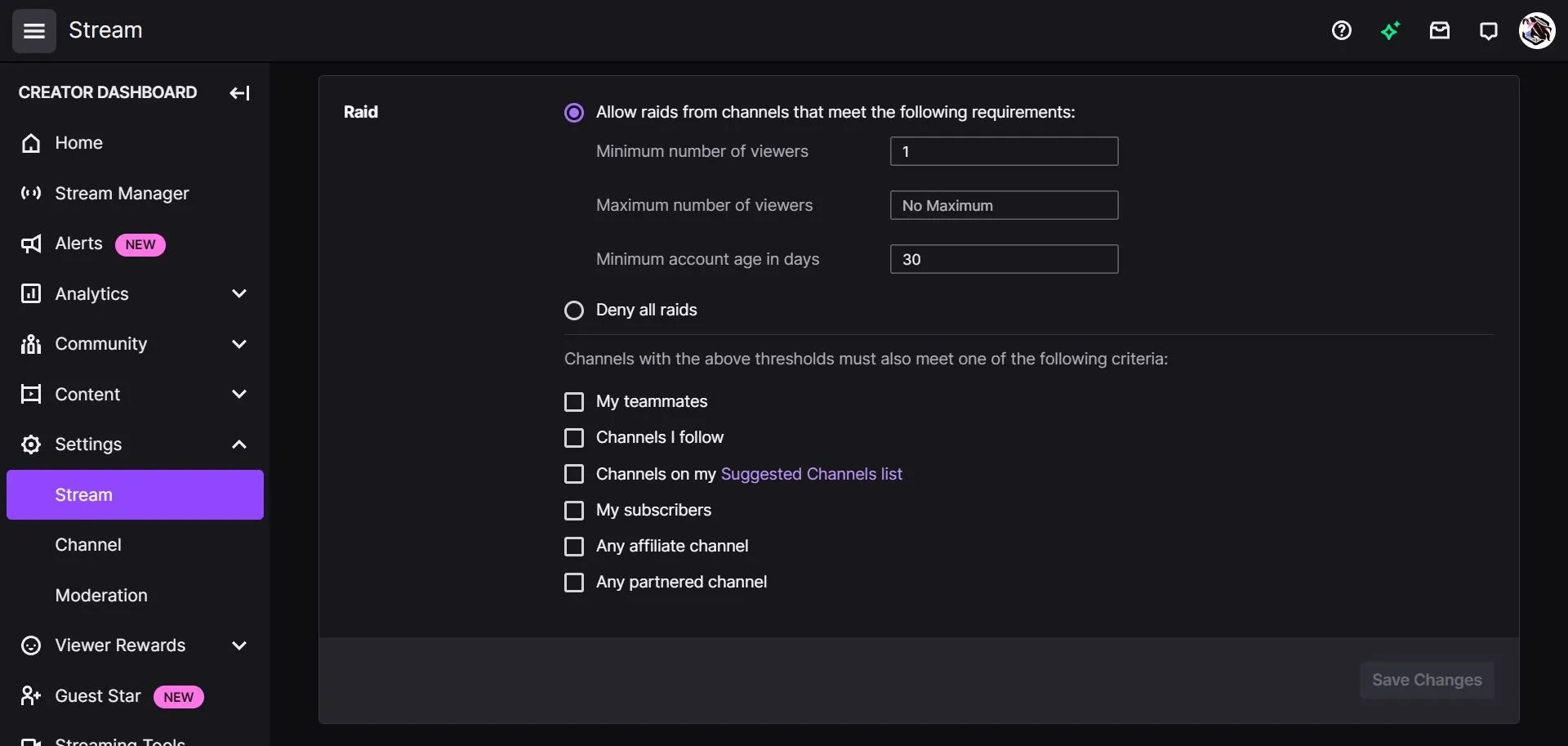Screen dimensions: 1568x746
Task: Click the sparkle highlights icon
Action: click(x=1391, y=30)
